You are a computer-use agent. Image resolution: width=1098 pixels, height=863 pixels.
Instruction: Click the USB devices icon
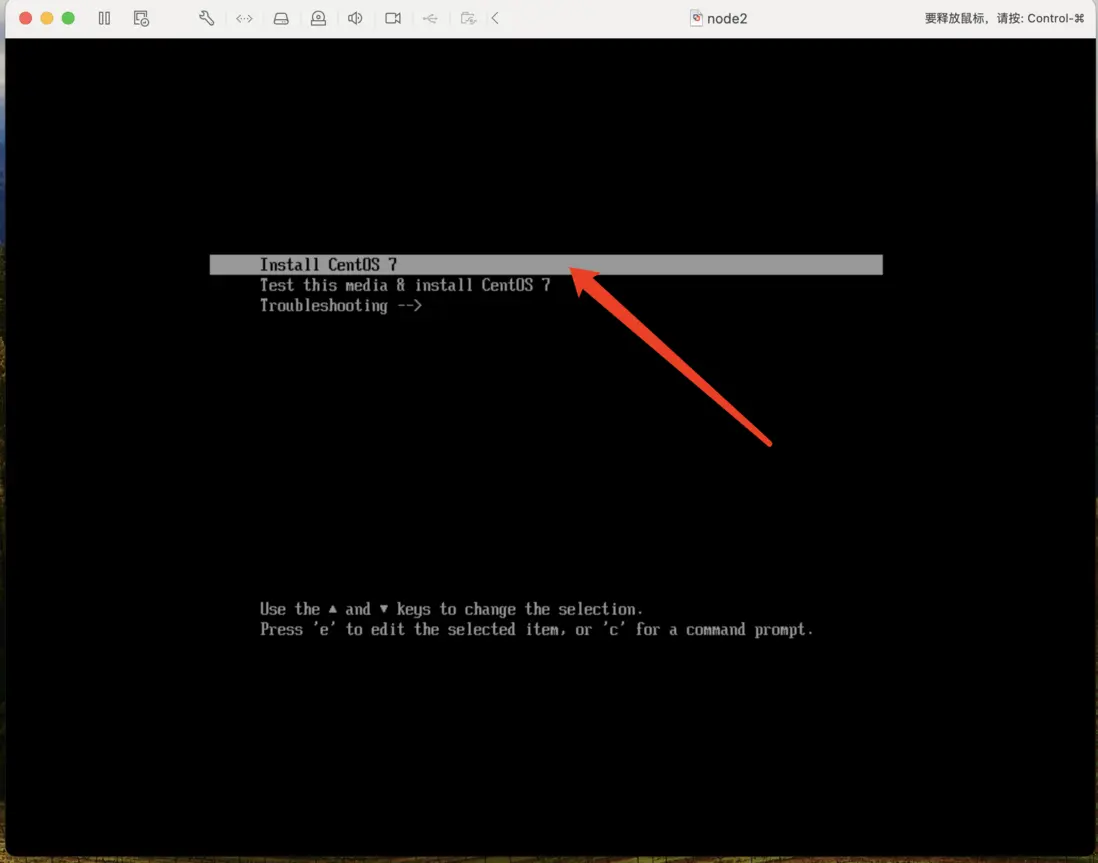(x=430, y=18)
